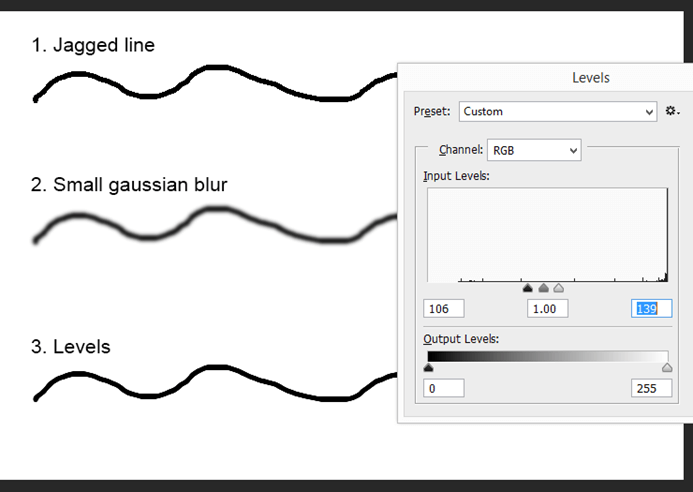
Task: Select the shadow input field showing 106
Action: pos(443,309)
